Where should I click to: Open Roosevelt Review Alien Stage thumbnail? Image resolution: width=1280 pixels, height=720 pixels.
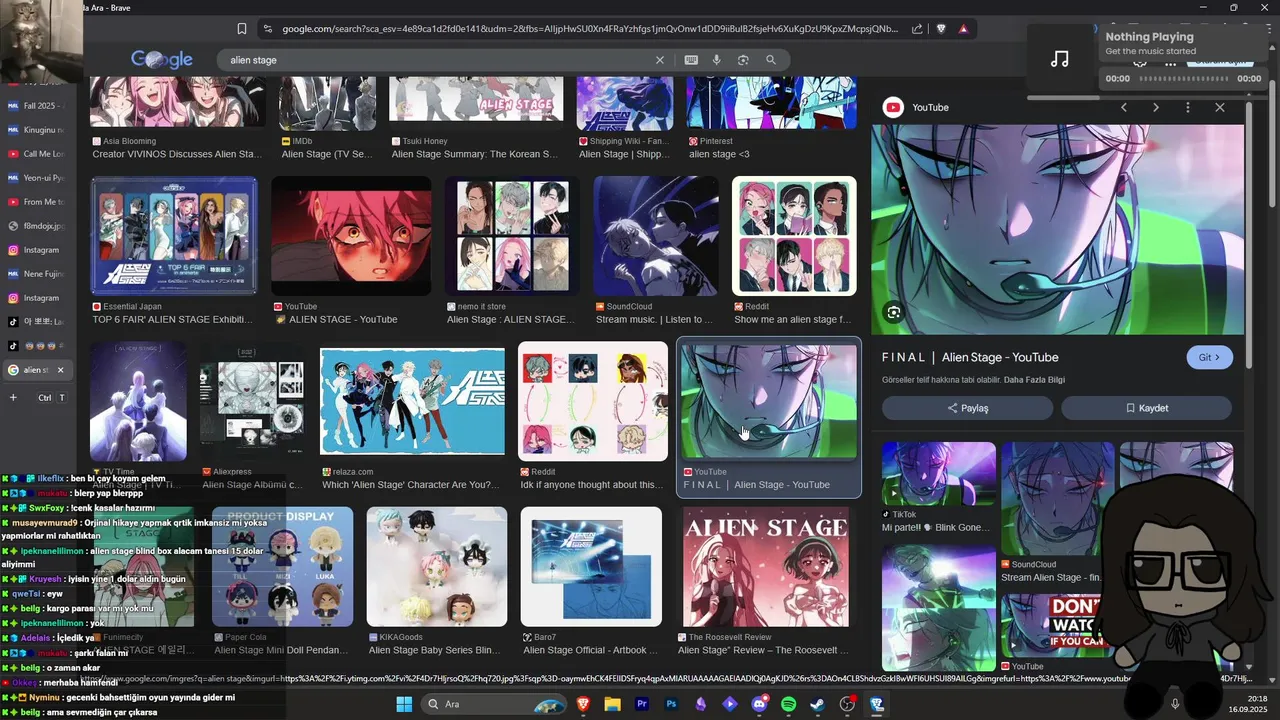[766, 567]
